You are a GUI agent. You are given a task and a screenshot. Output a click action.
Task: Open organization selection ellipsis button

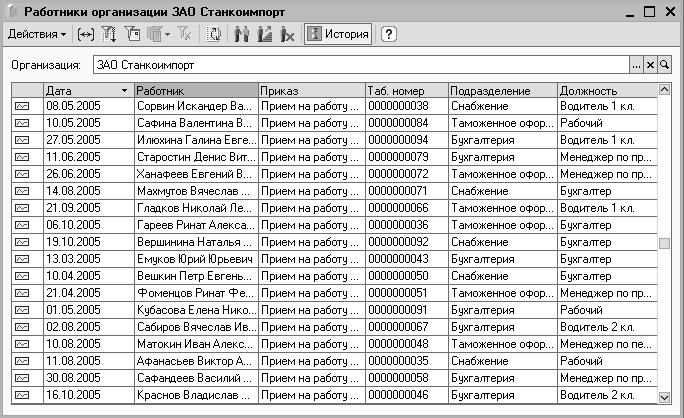tap(636, 65)
